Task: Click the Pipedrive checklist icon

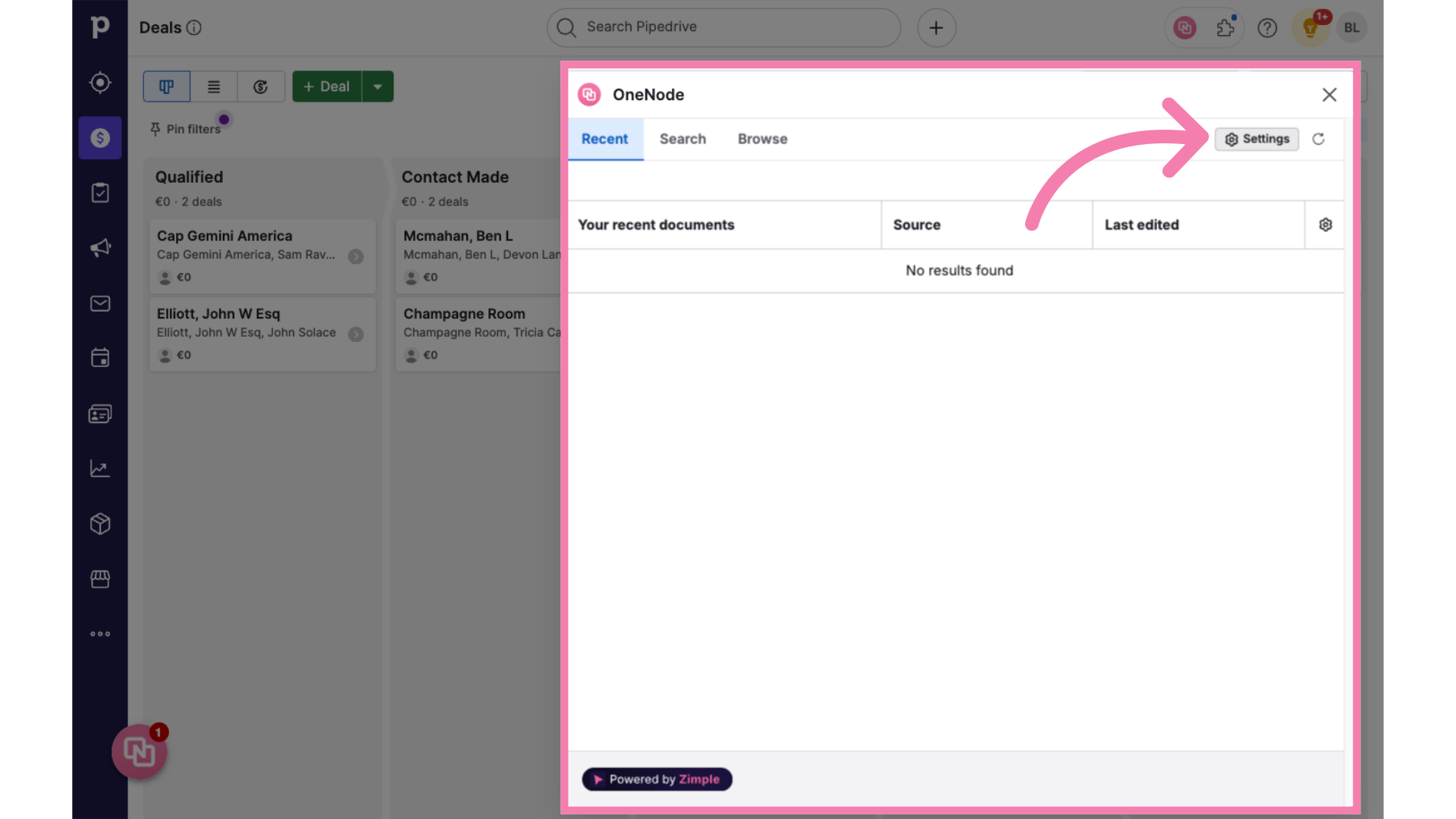Action: (x=99, y=192)
